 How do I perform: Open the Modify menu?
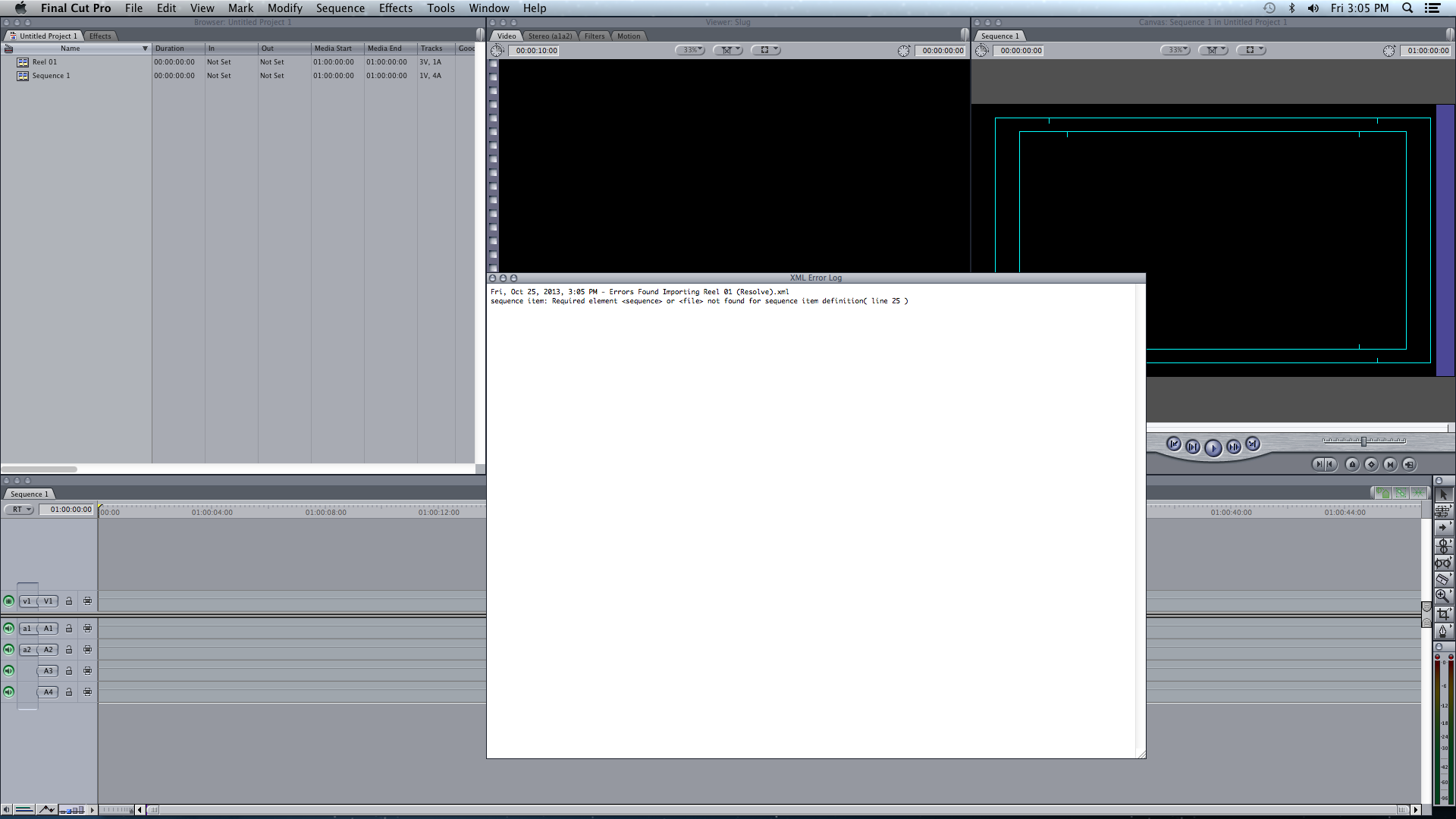pyautogui.click(x=284, y=8)
